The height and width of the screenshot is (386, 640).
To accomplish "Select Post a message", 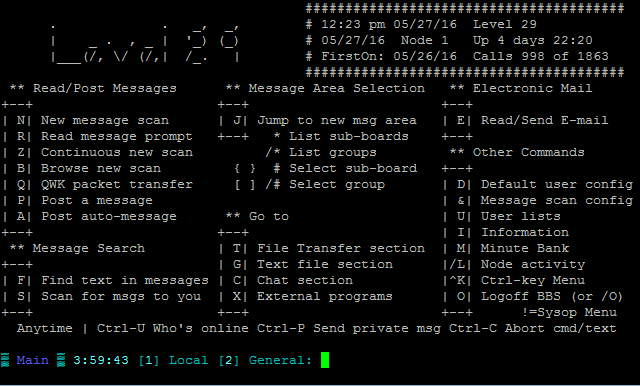I will coord(97,200).
